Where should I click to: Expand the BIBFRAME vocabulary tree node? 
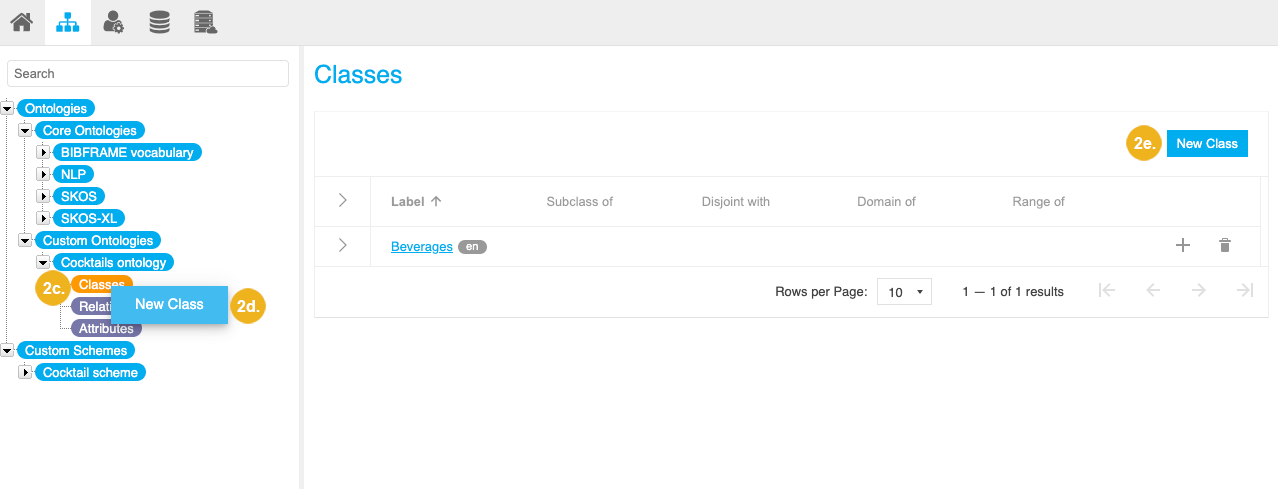point(43,152)
